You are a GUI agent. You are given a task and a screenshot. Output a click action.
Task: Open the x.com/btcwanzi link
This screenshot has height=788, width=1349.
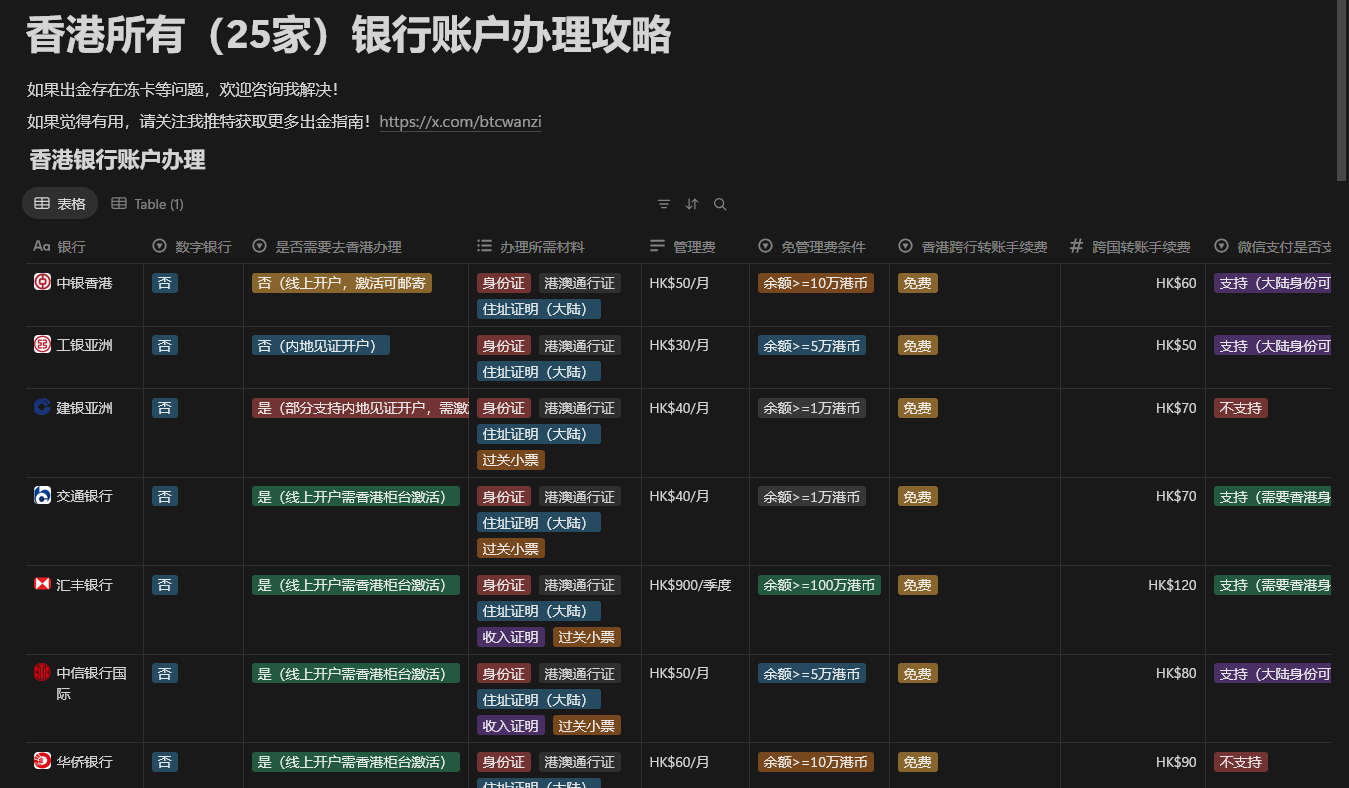[x=461, y=122]
